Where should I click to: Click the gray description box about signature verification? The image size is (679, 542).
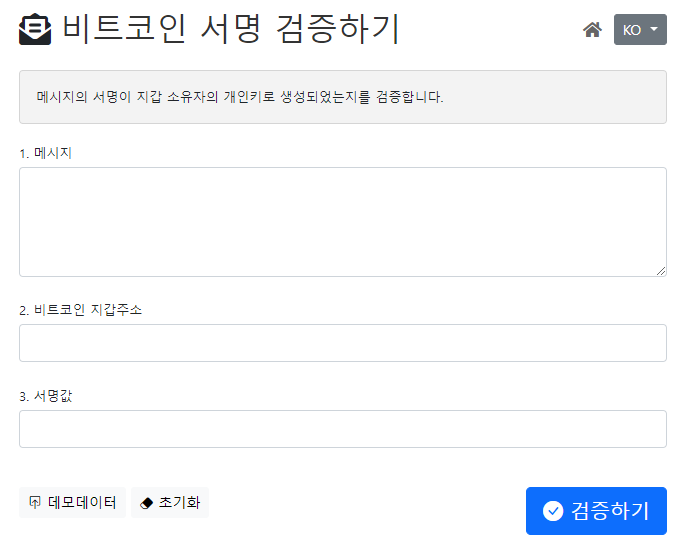[343, 97]
